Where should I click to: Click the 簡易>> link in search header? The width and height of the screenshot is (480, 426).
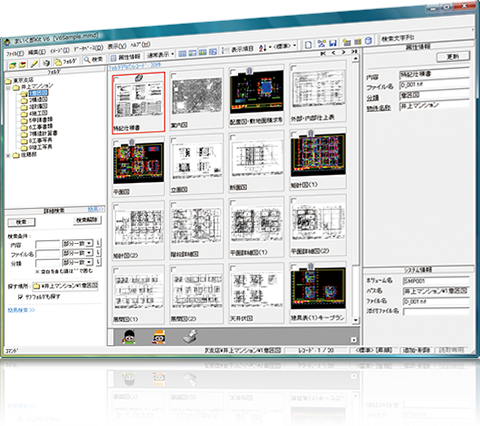point(96,209)
